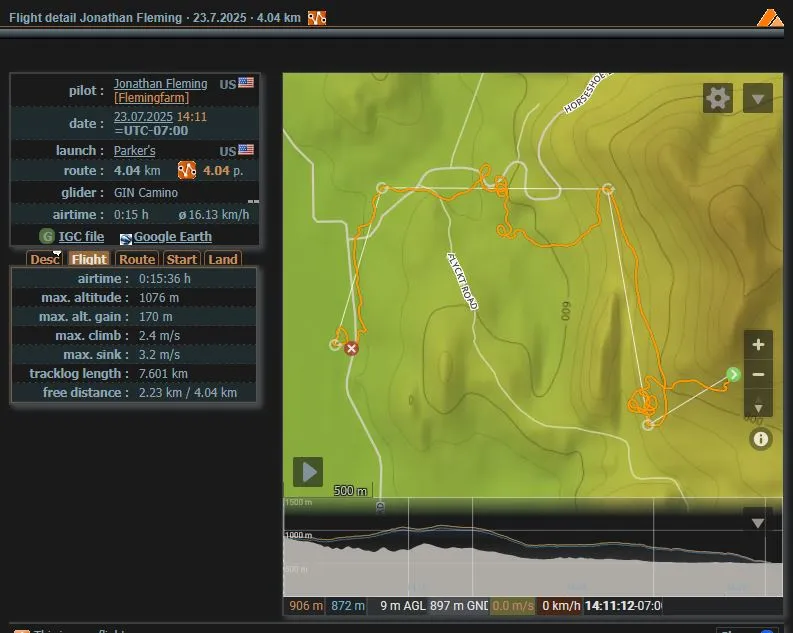Switch to the Land tab
The image size is (793, 633).
(x=223, y=259)
